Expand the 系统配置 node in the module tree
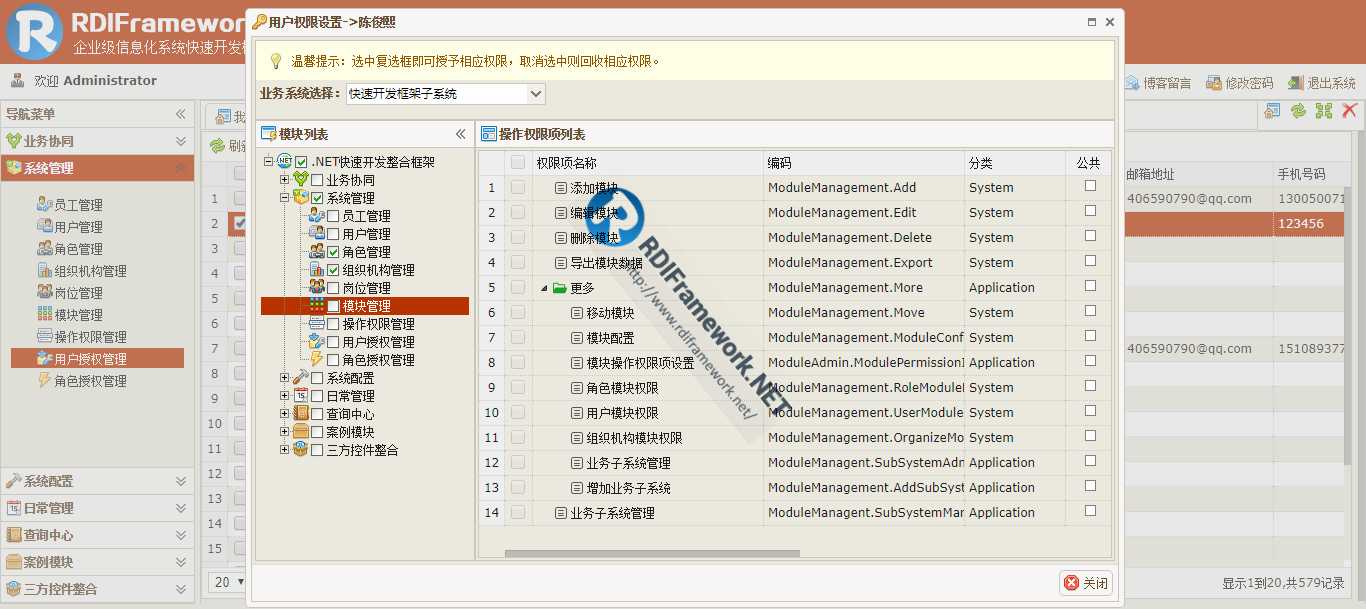Image resolution: width=1366 pixels, height=609 pixels. tap(284, 378)
